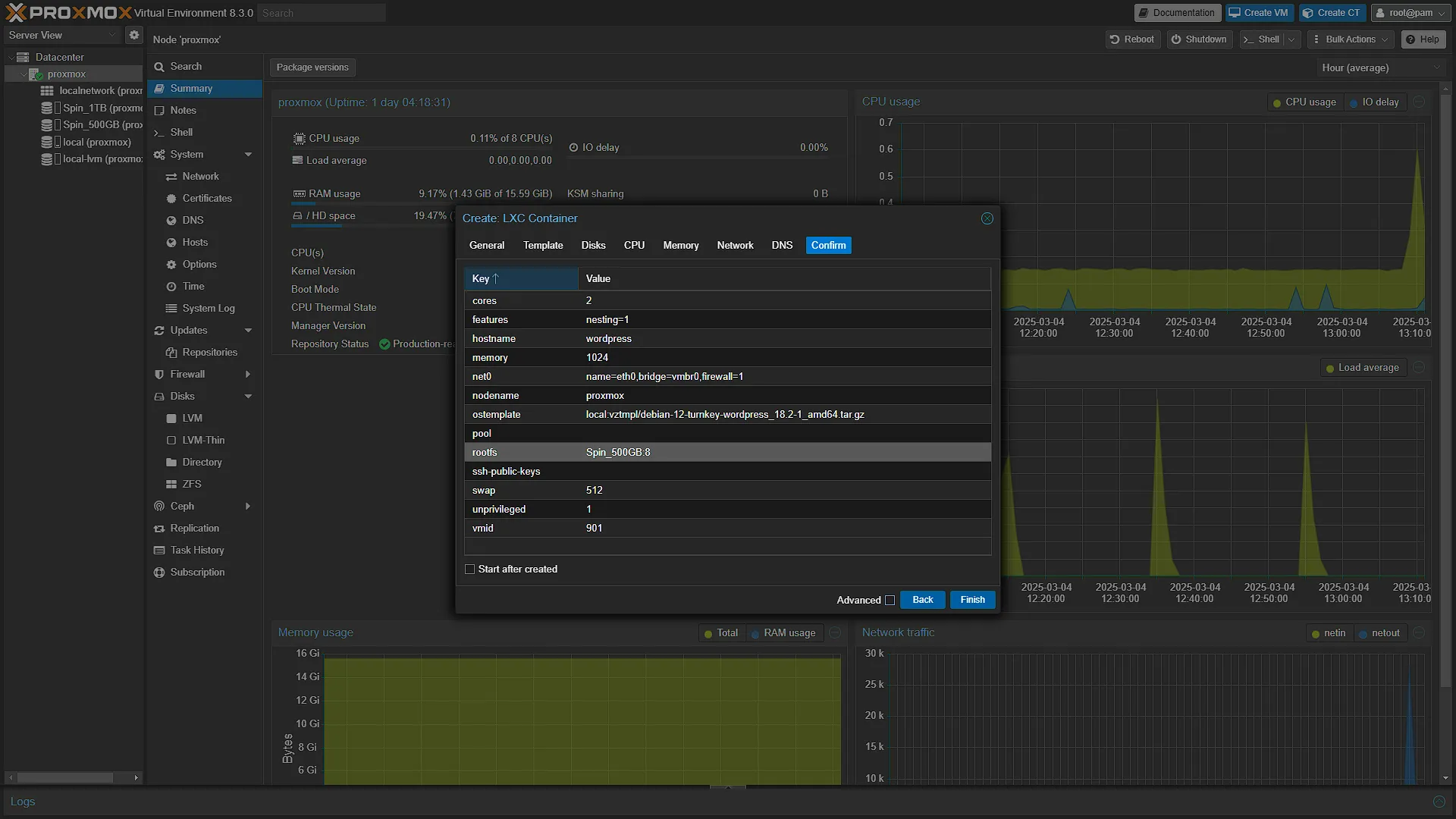Click the Reboot node button

[1132, 39]
